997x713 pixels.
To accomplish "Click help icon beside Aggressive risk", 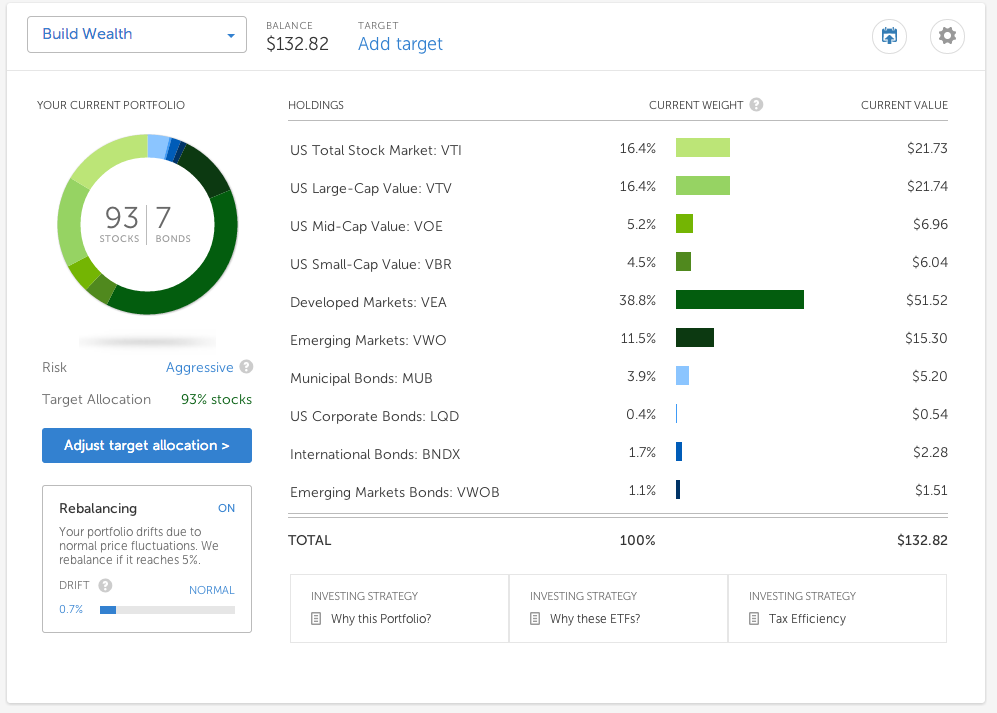I will pos(247,367).
